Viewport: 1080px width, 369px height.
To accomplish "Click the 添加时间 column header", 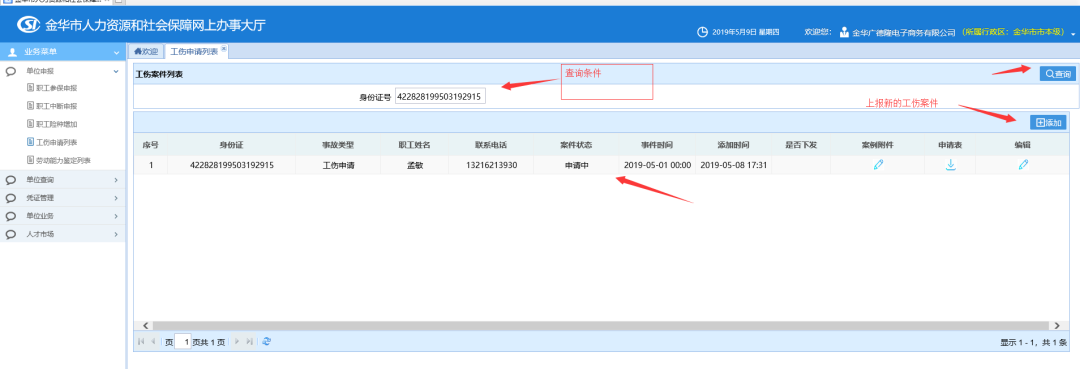I will 733,145.
